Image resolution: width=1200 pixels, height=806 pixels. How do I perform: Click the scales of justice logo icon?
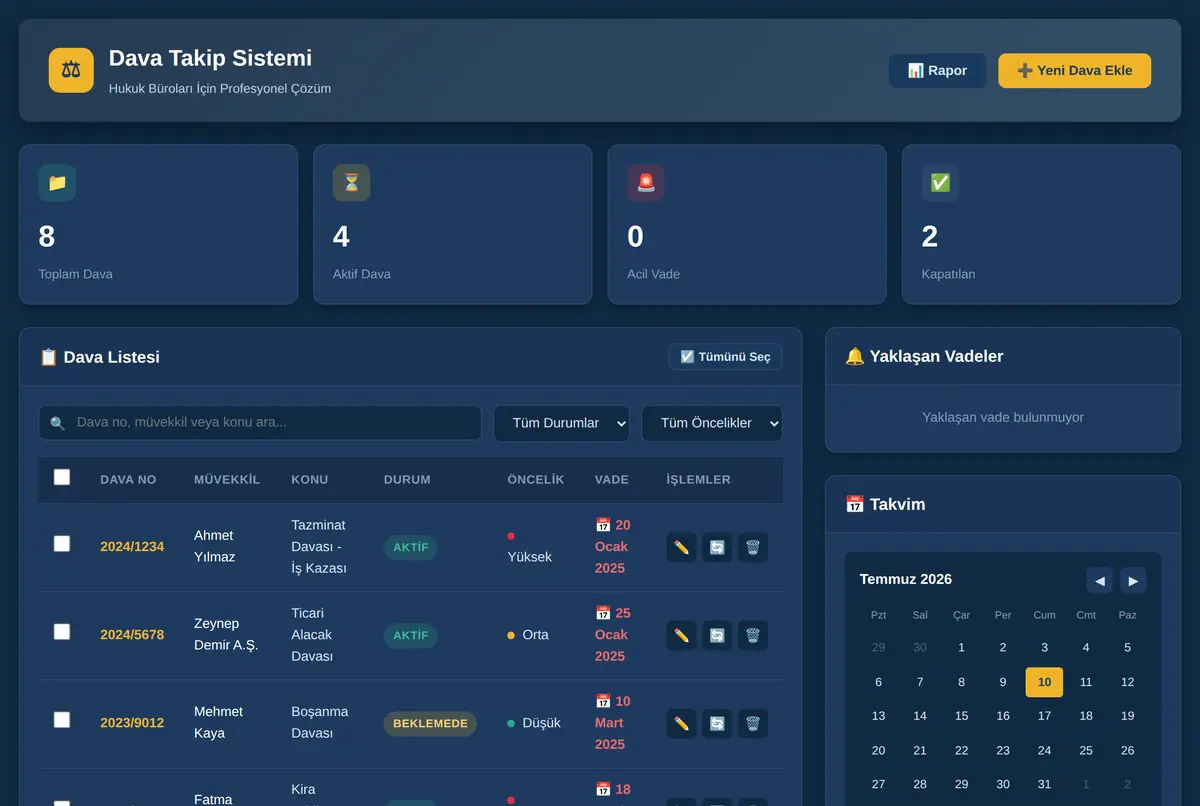click(71, 70)
